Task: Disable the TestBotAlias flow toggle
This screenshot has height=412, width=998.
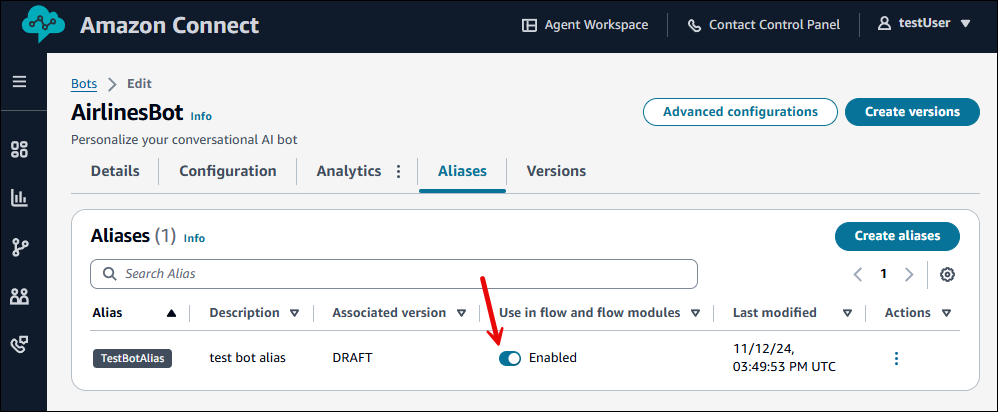Action: point(510,358)
